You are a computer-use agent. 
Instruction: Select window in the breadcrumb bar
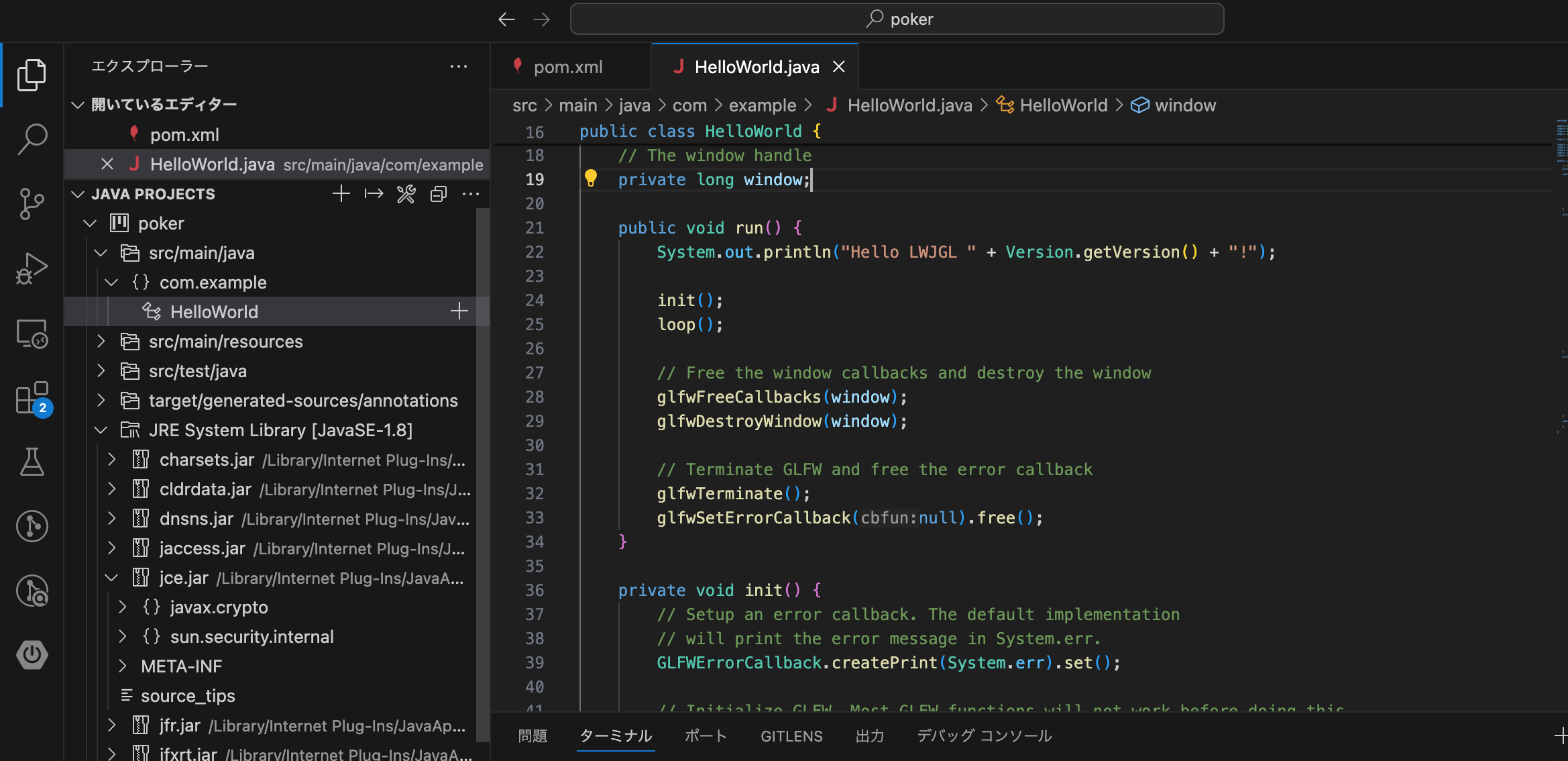point(1186,105)
